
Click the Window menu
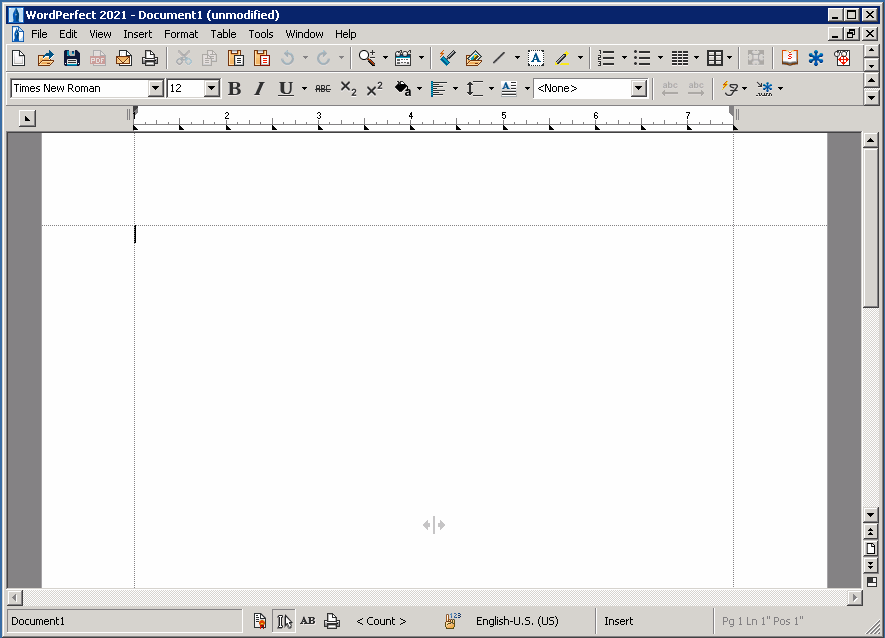coord(304,34)
